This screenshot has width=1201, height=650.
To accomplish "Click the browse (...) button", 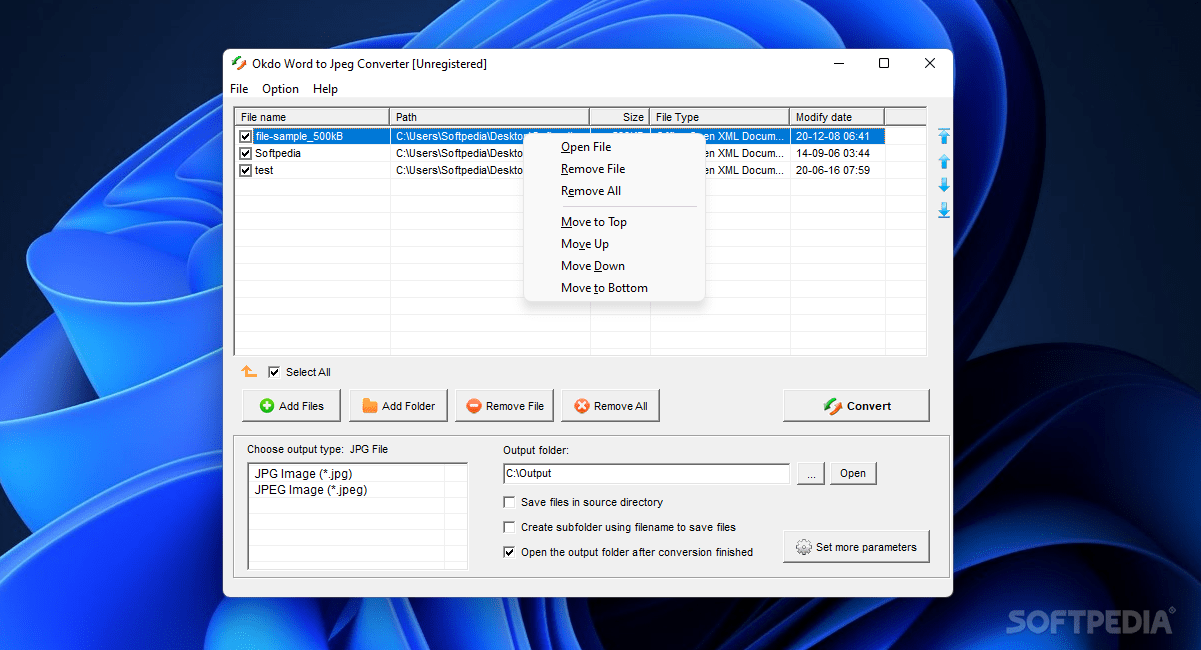I will [x=811, y=474].
